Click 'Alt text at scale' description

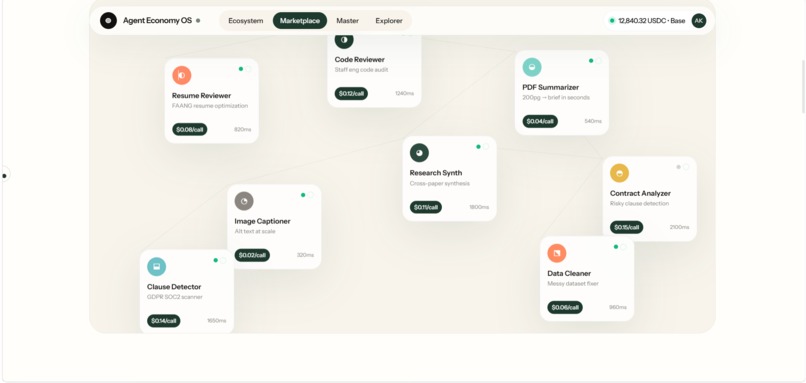tap(255, 231)
